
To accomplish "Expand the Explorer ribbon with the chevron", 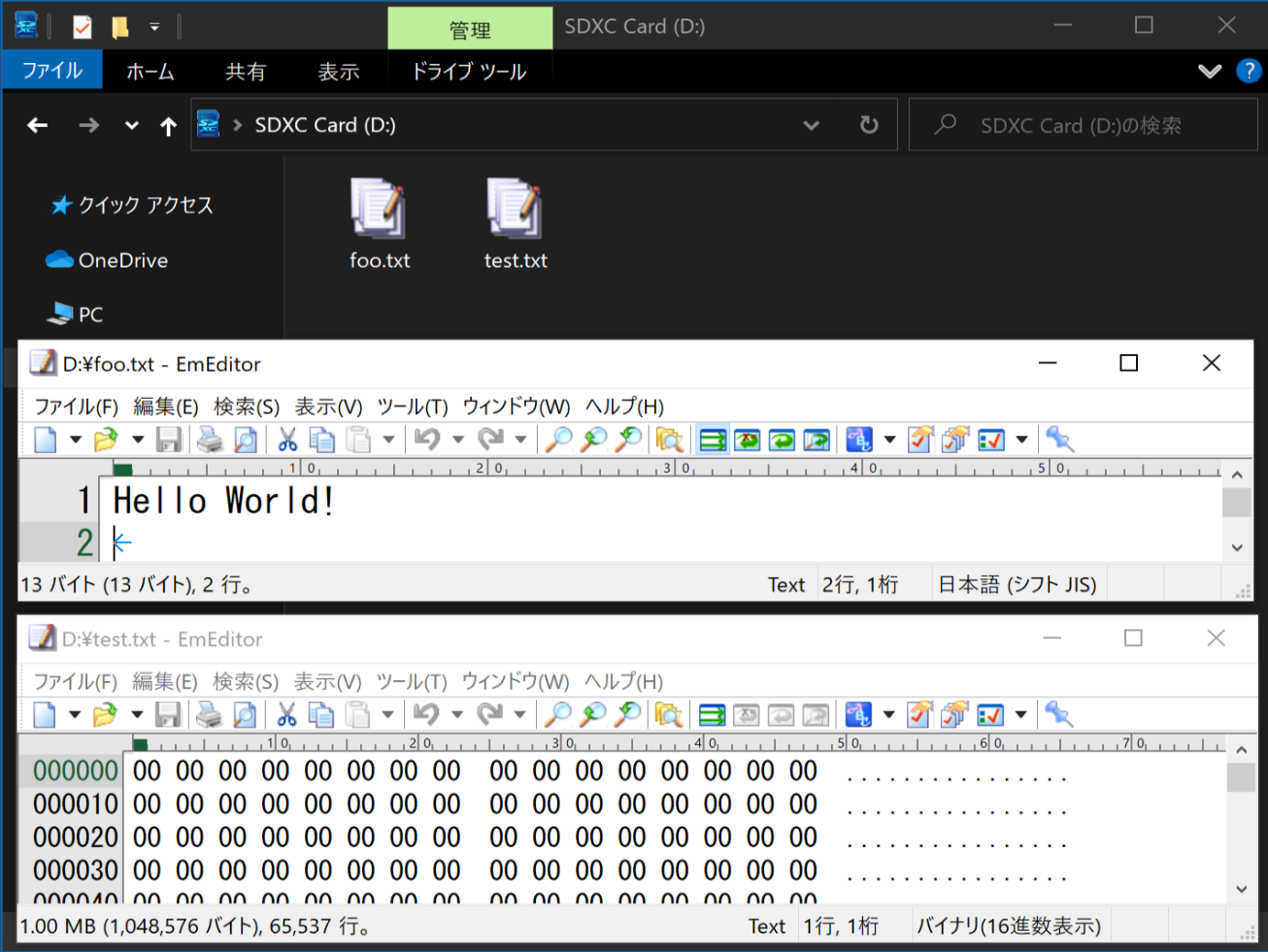I will click(1210, 71).
